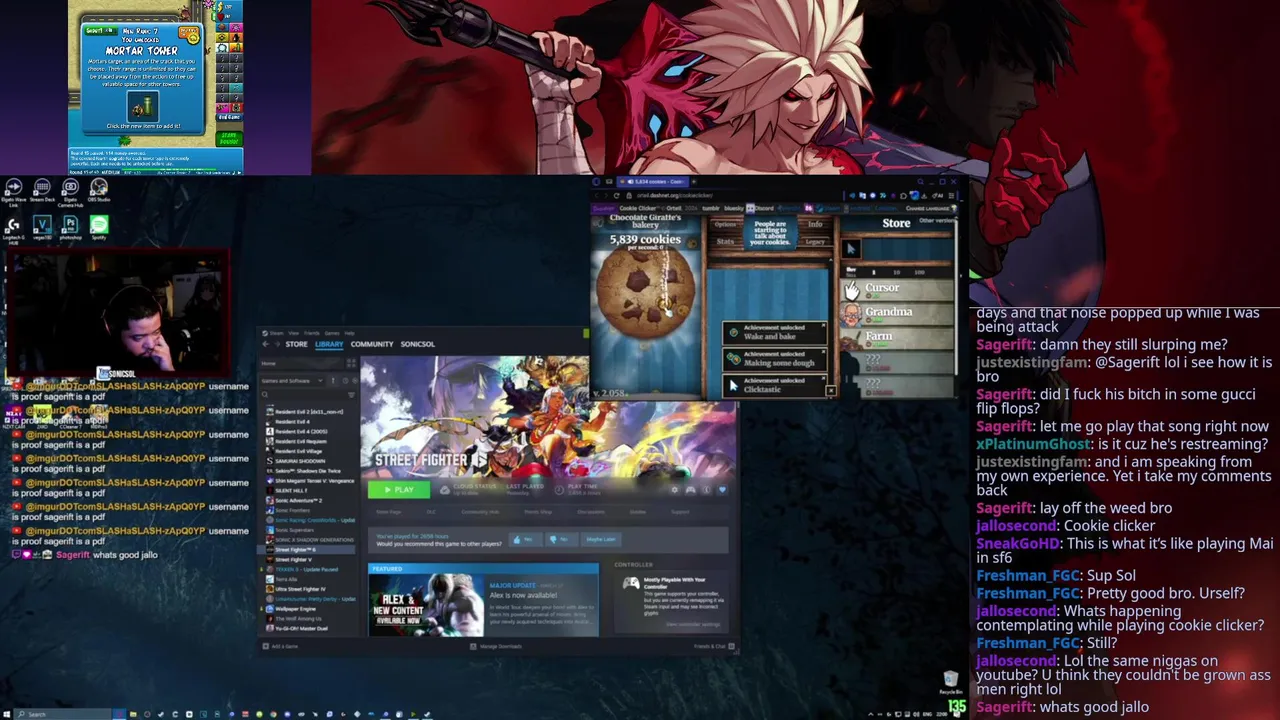The width and height of the screenshot is (1280, 720).
Task: Dismiss the Clicktastic achievement notification
Action: pos(823,378)
